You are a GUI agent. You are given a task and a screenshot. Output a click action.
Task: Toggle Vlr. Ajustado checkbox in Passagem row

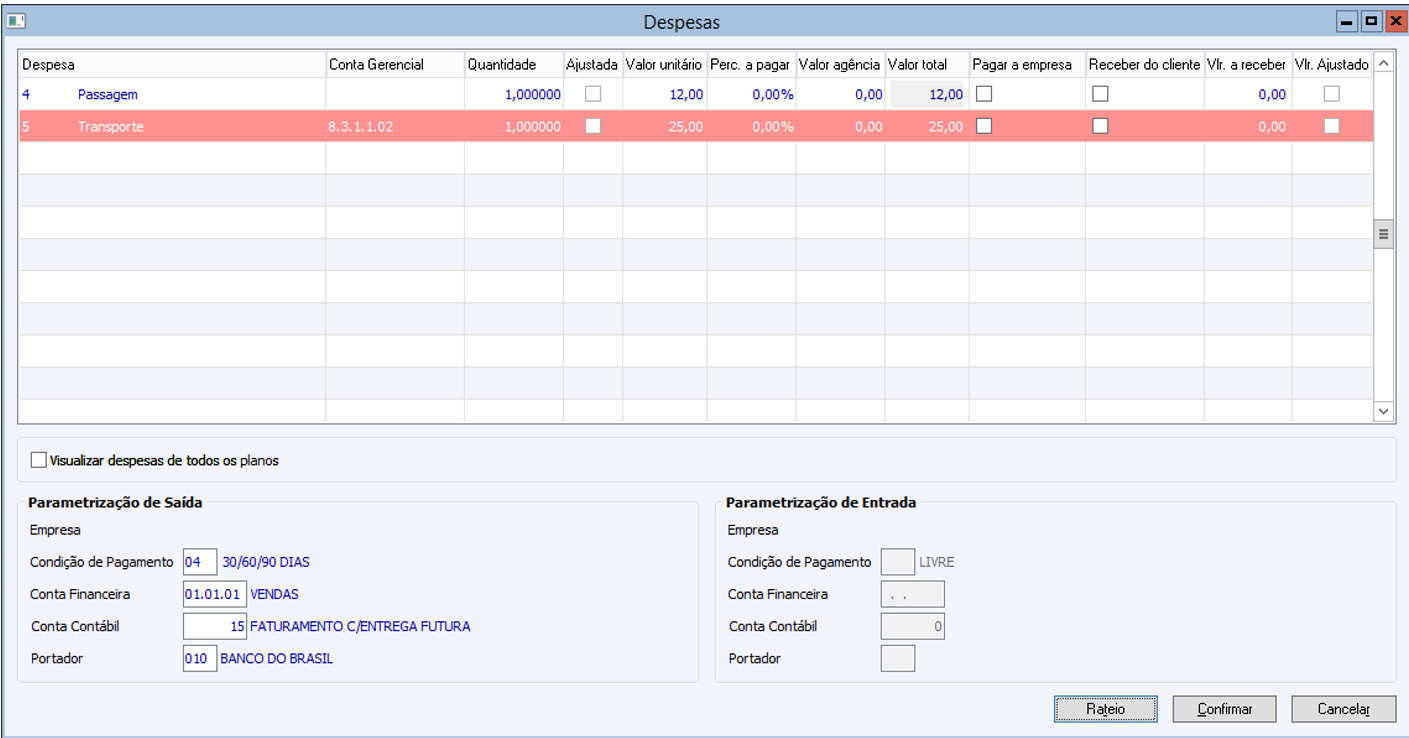[x=1331, y=94]
